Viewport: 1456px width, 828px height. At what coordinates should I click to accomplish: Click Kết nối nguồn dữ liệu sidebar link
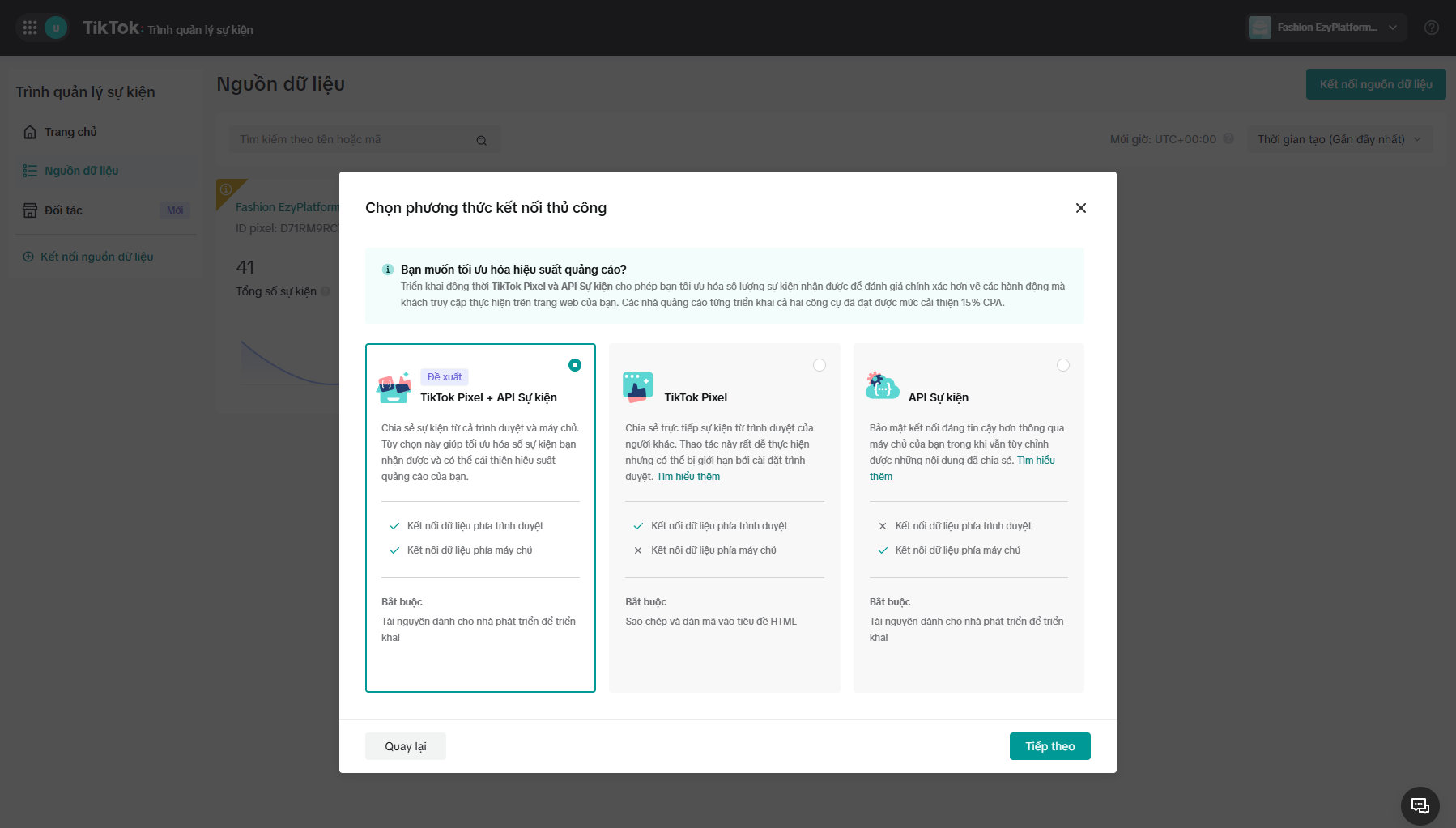point(97,257)
